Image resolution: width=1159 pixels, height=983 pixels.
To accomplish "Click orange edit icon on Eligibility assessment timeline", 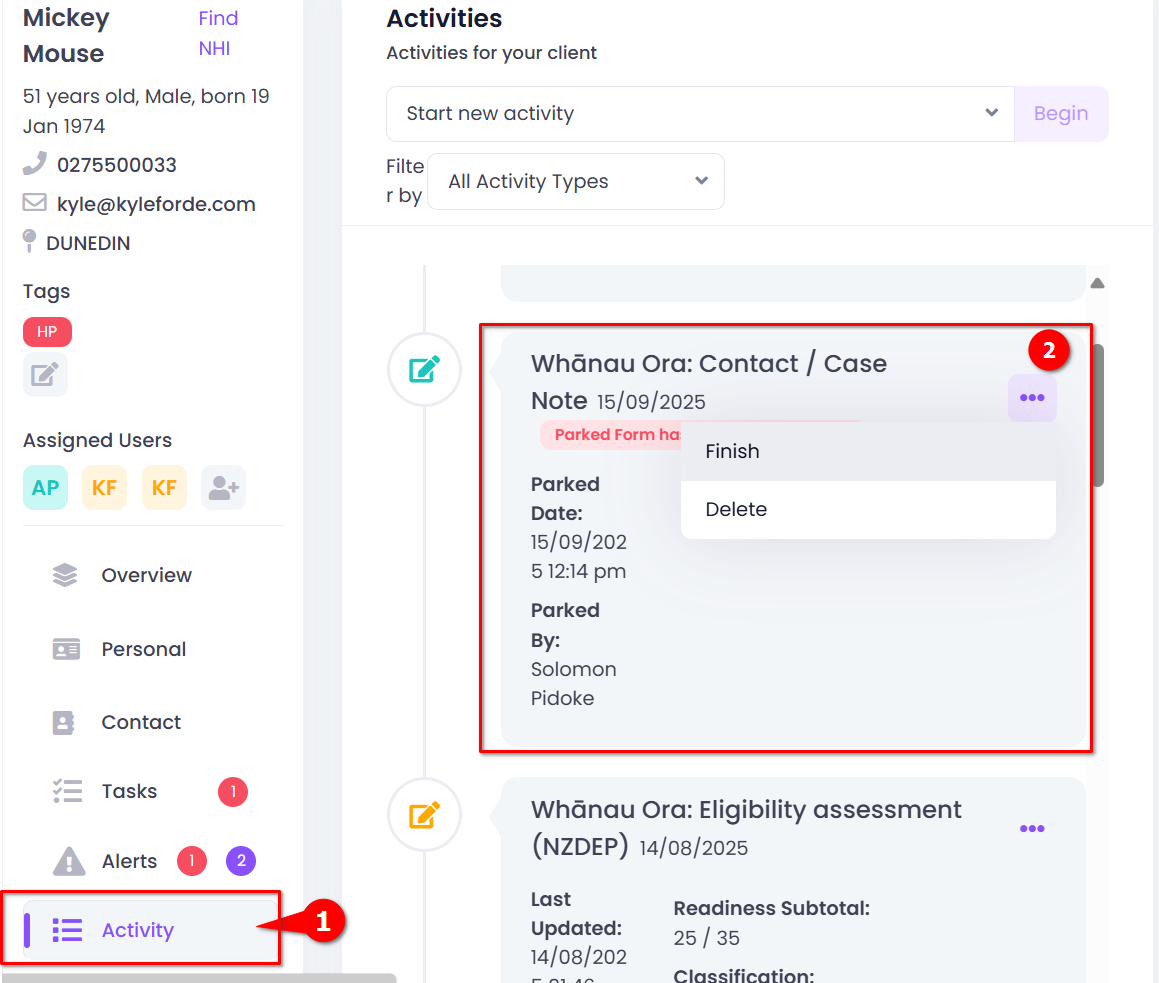I will [x=424, y=814].
